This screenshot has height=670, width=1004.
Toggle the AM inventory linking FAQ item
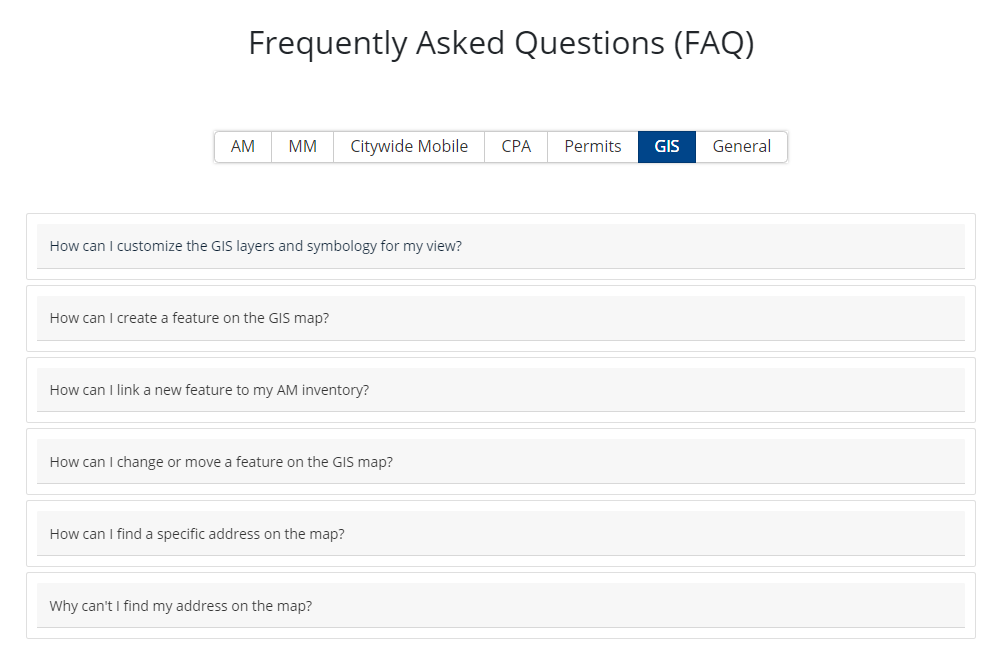click(500, 390)
